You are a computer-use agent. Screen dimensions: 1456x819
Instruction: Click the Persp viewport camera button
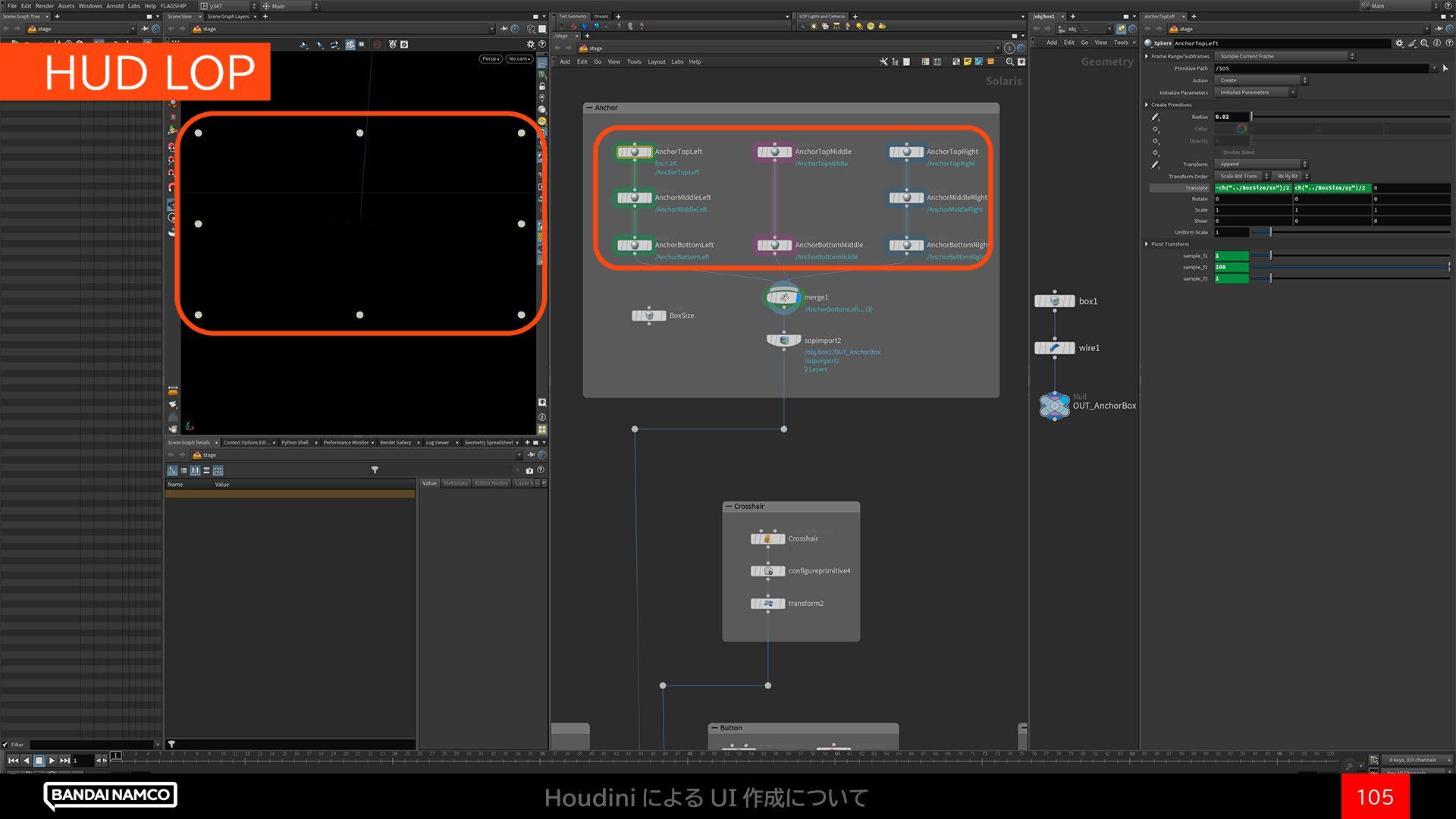click(490, 58)
